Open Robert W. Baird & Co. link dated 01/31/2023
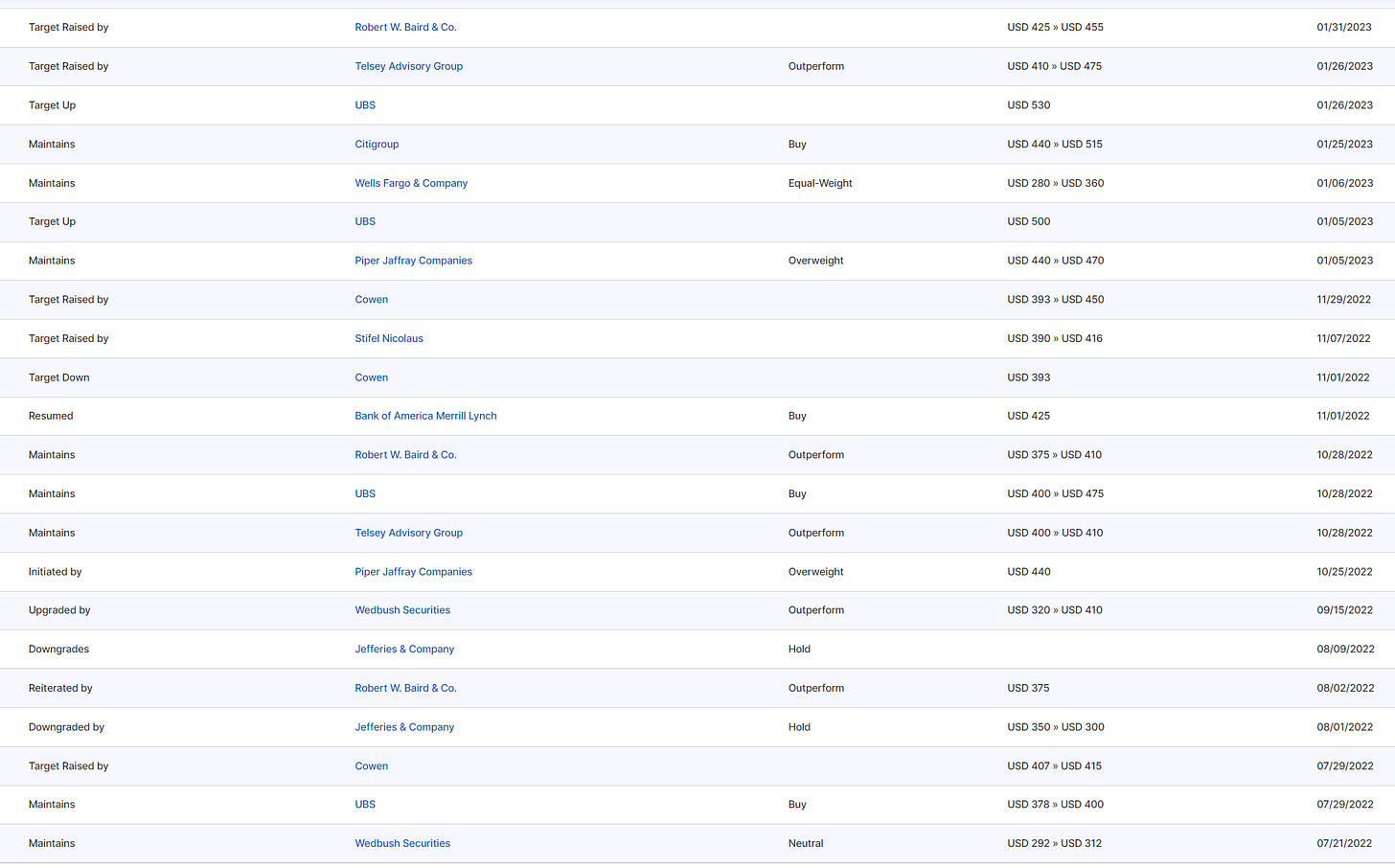The height and width of the screenshot is (868, 1395). pos(405,28)
